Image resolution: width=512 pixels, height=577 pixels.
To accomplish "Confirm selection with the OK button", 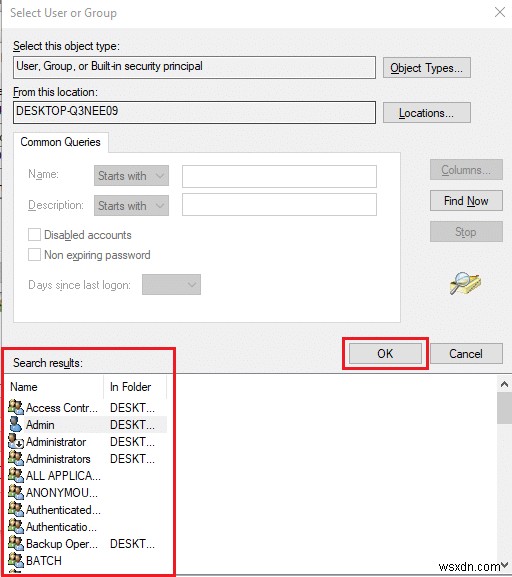I will (385, 354).
